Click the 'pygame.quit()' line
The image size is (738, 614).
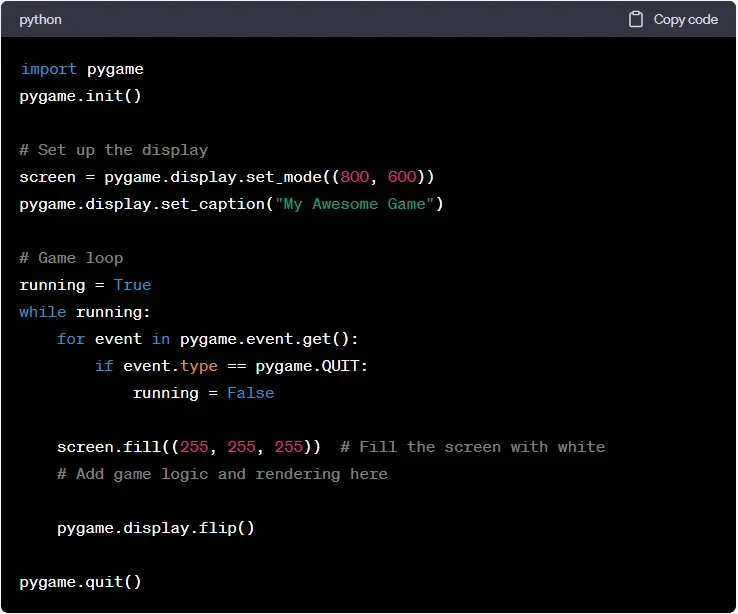80,582
